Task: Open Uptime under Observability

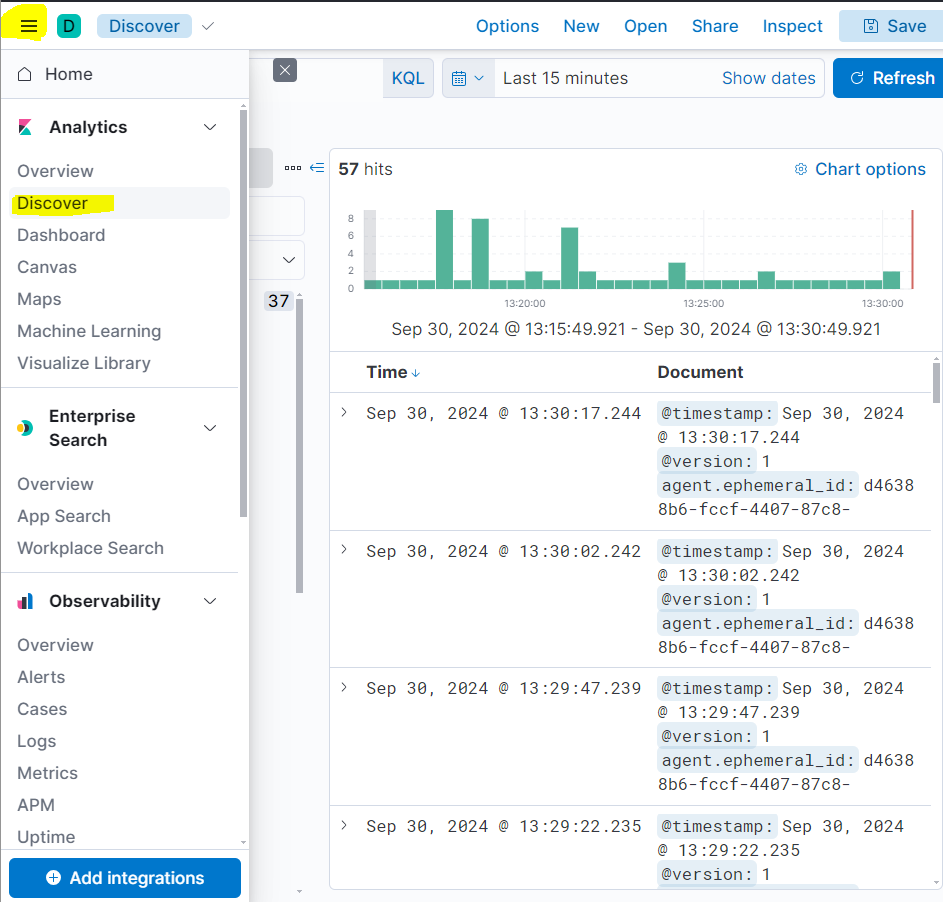Action: click(x=46, y=837)
